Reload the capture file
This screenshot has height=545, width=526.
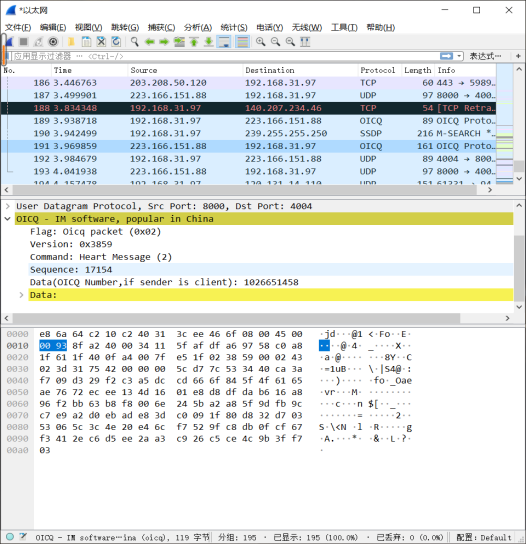pyautogui.click(x=116, y=42)
